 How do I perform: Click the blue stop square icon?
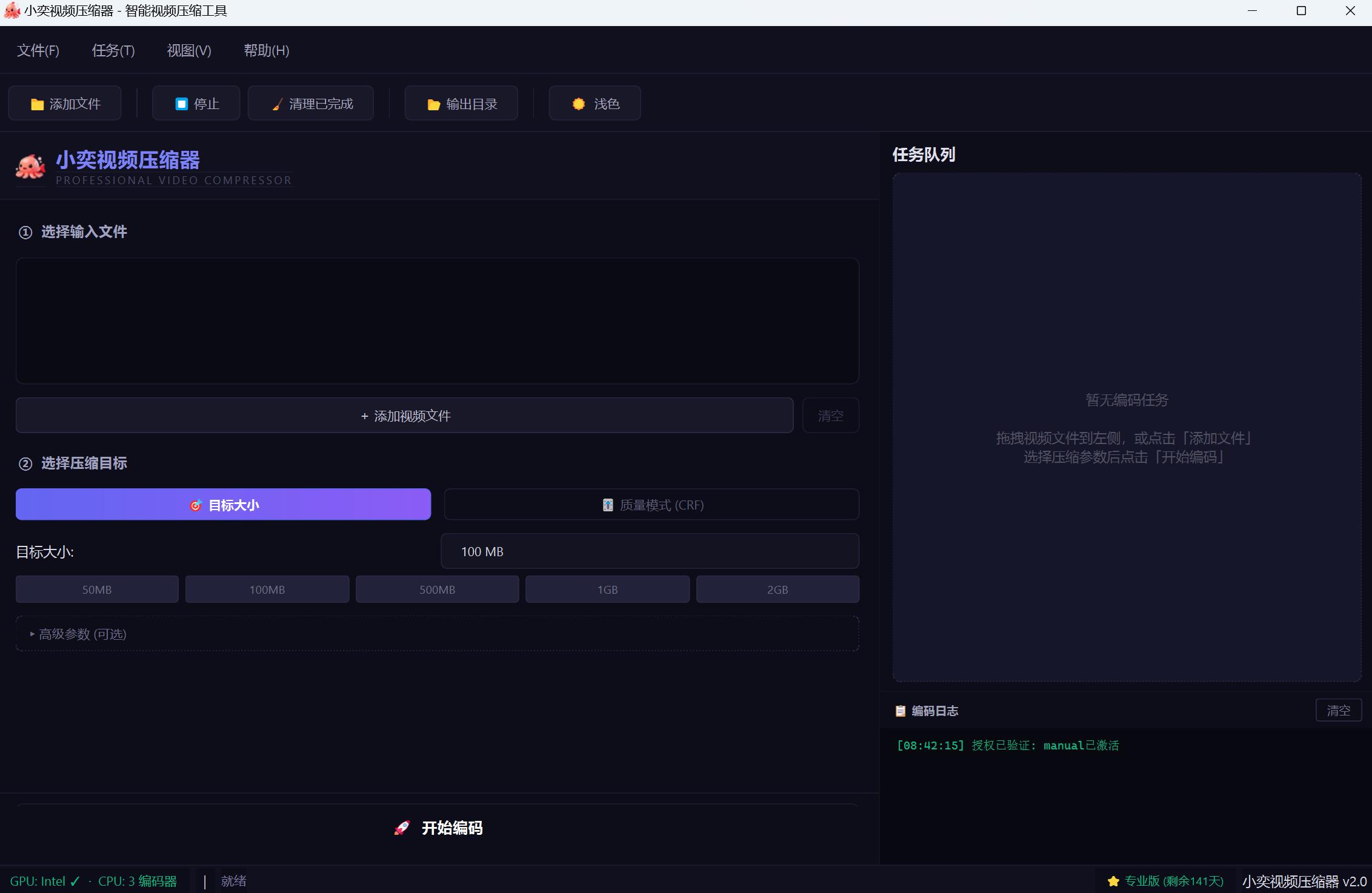181,104
